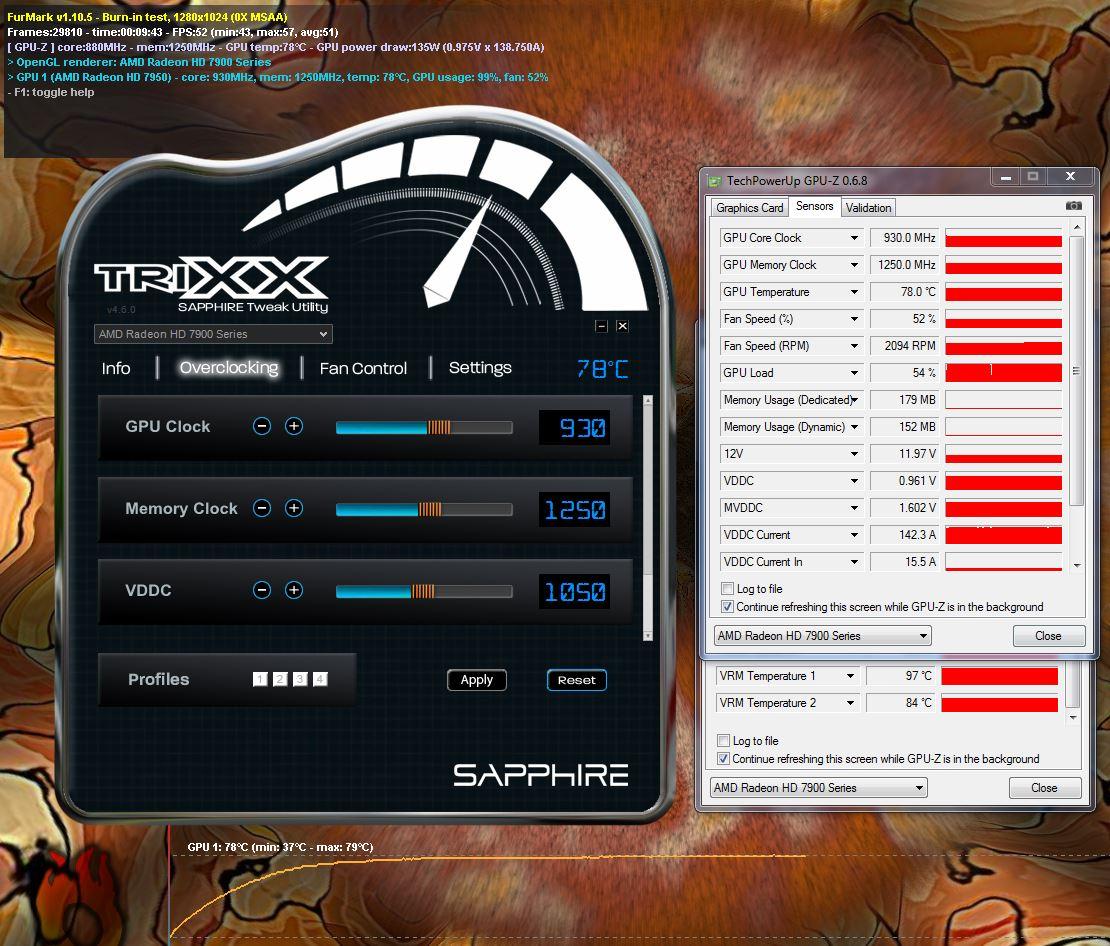Click the 142.3 A VDDC Current value
The image size is (1110, 946).
tap(904, 535)
